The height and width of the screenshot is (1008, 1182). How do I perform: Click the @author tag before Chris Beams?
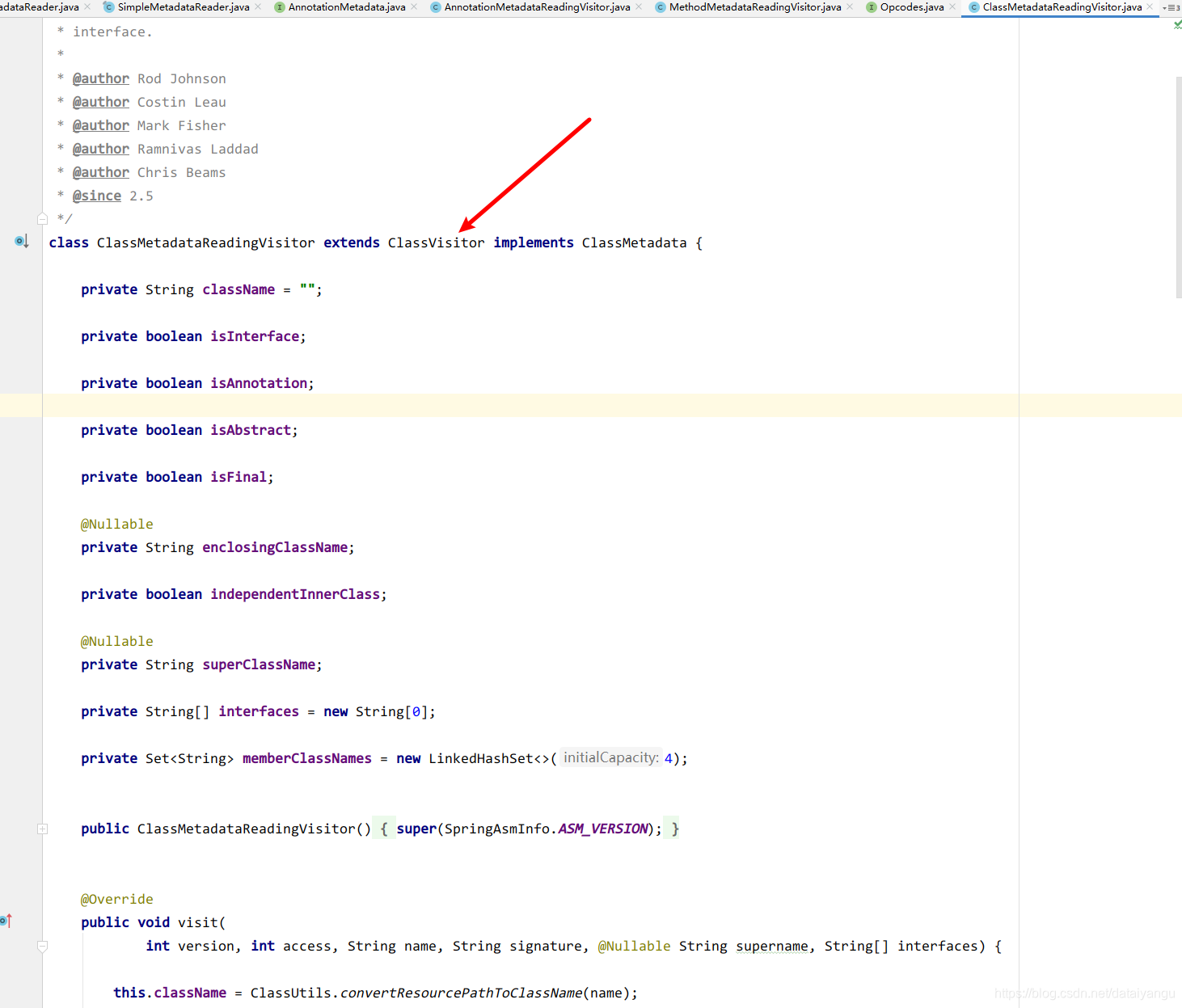click(101, 172)
